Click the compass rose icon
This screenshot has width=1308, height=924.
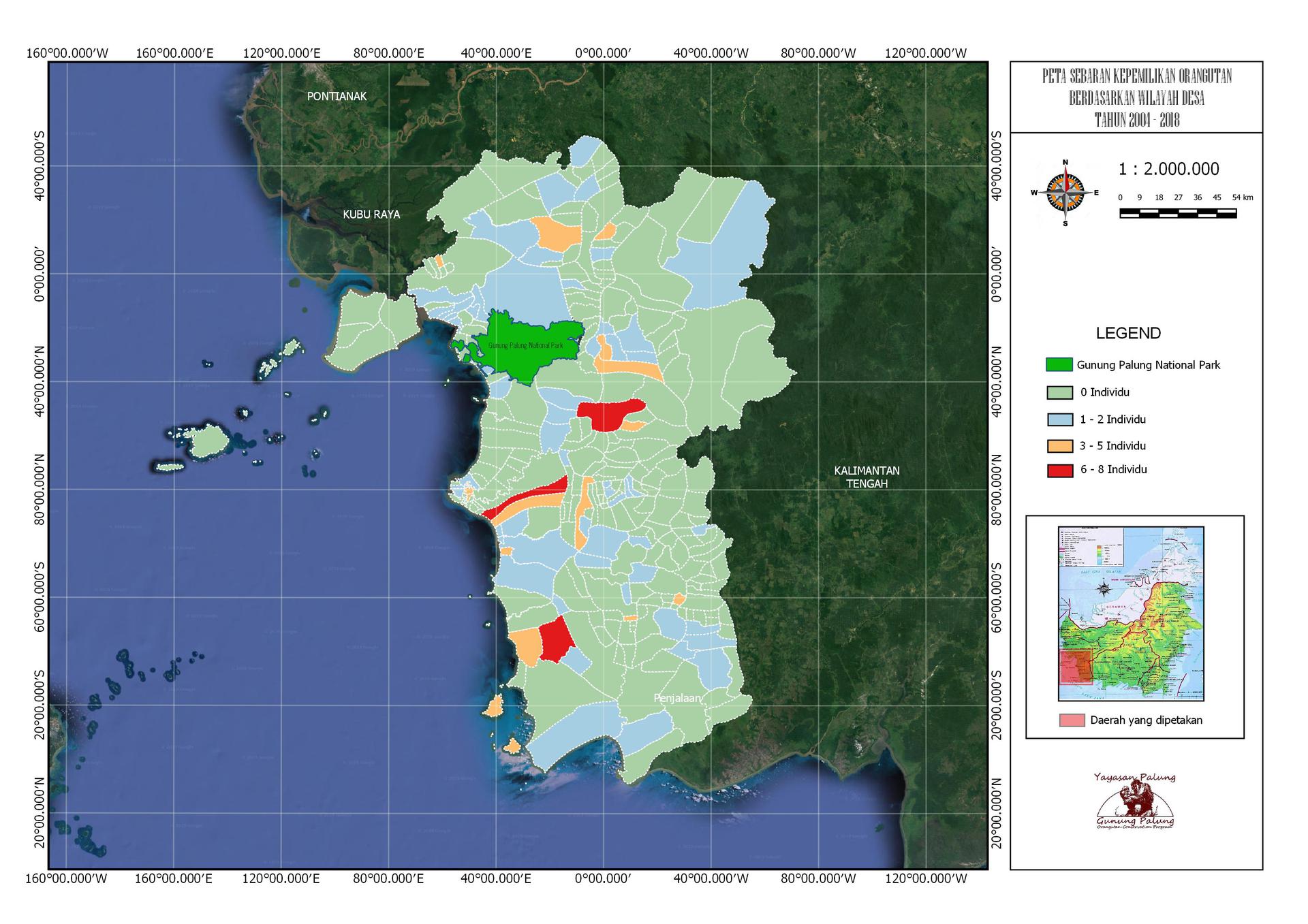click(x=1065, y=193)
